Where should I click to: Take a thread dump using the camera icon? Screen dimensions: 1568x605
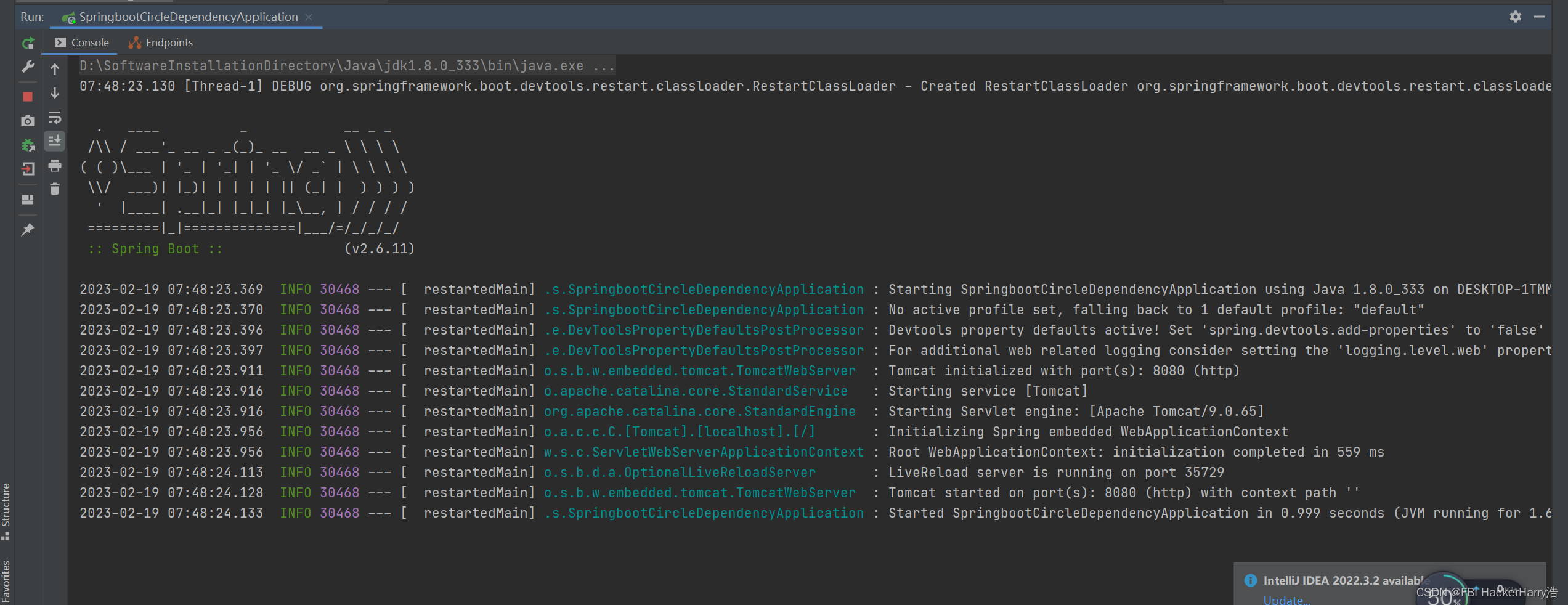click(x=28, y=121)
